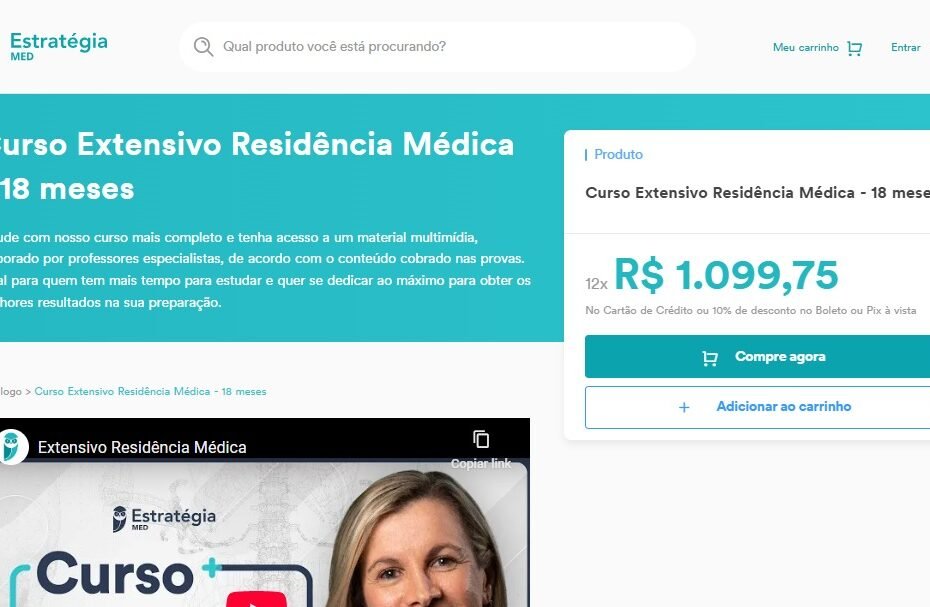Click the Copiar link icon on the video
This screenshot has height=607, width=930.
(x=481, y=439)
